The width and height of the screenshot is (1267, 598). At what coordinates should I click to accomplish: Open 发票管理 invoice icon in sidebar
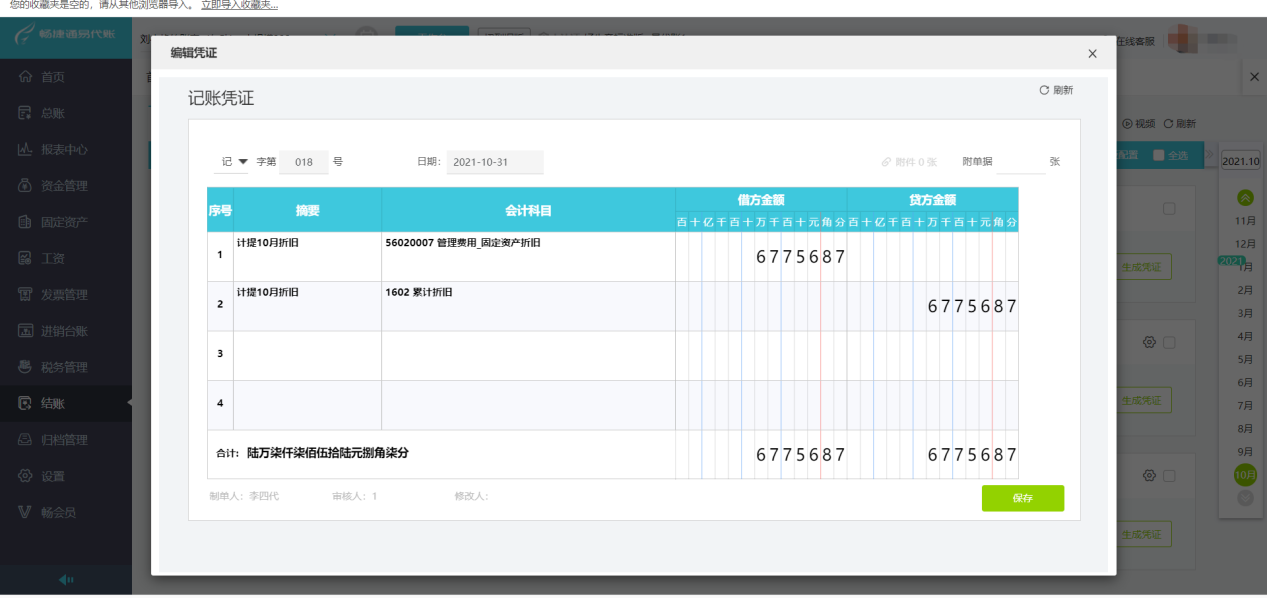pos(26,294)
